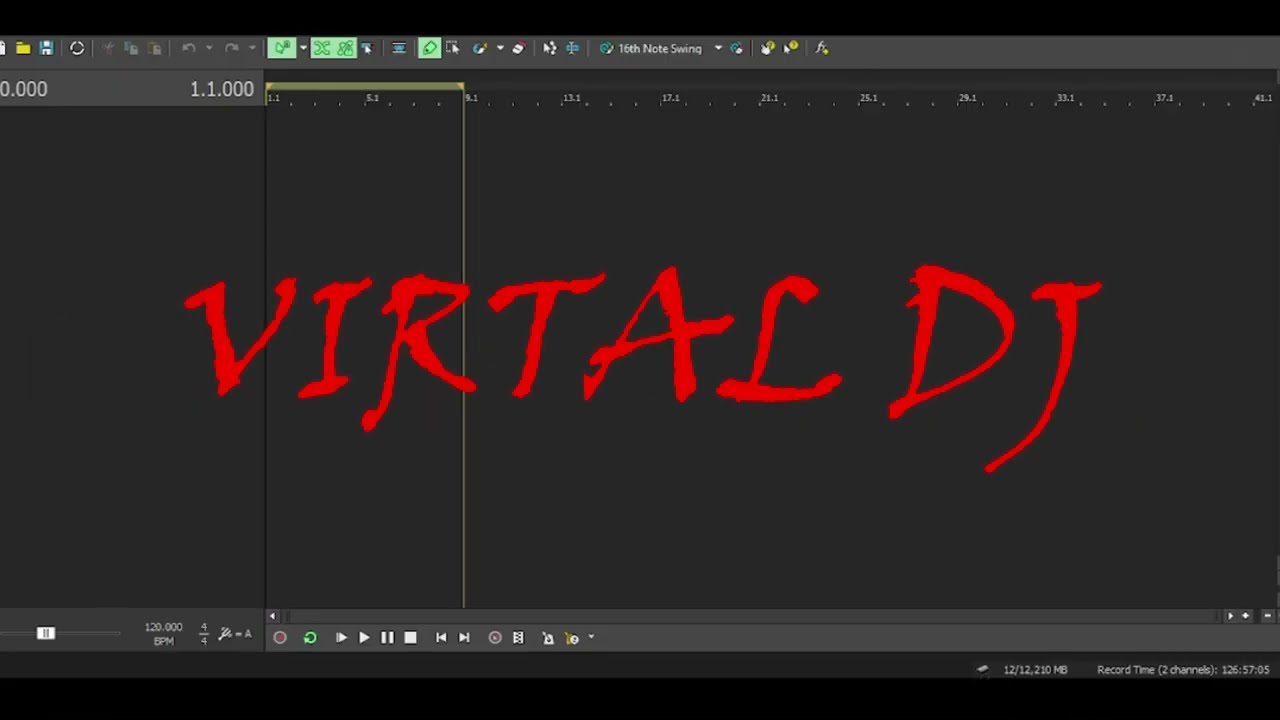Click the Play button in transport
This screenshot has height=720, width=1280.
coord(364,638)
